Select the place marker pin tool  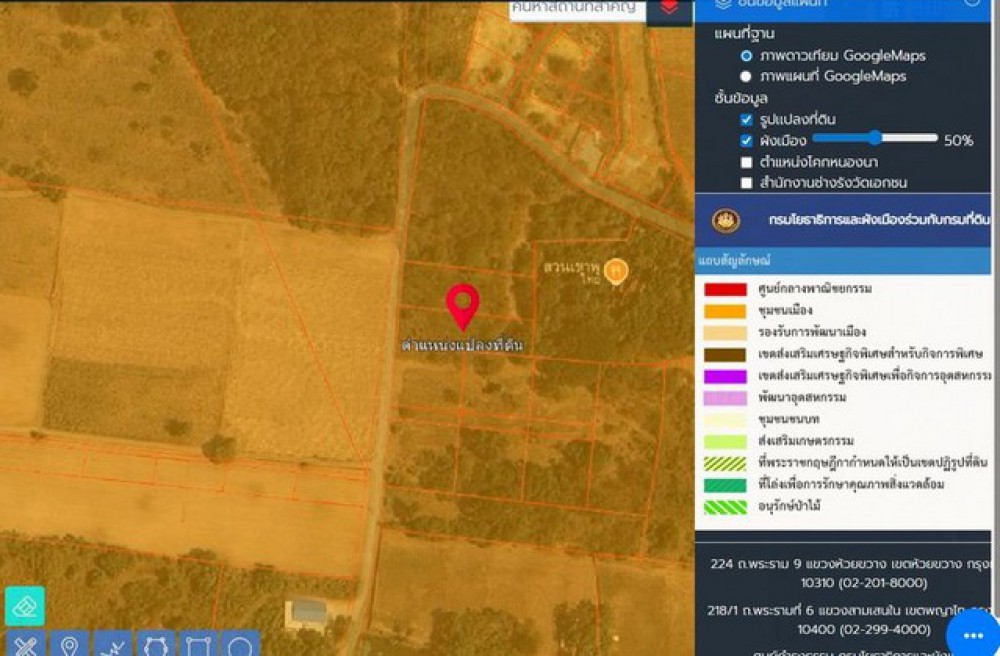click(69, 645)
